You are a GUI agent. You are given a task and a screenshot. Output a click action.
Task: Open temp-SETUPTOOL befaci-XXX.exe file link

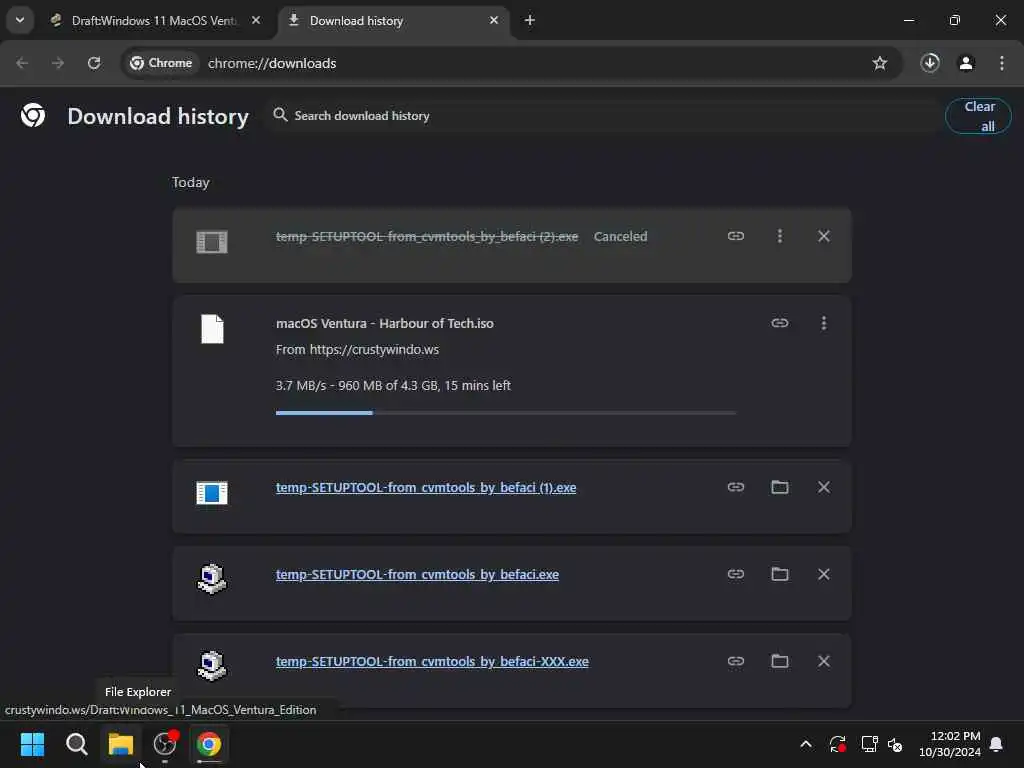(x=432, y=661)
